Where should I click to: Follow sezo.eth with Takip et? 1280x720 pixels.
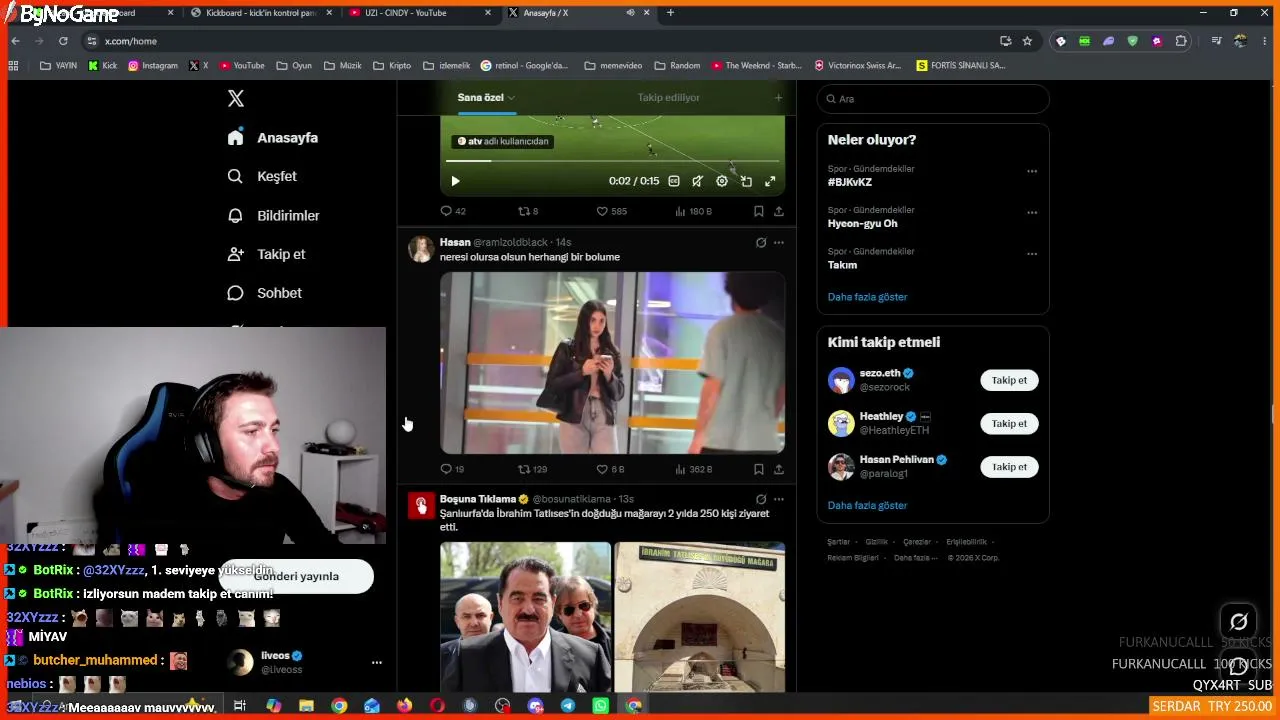[x=1009, y=380]
